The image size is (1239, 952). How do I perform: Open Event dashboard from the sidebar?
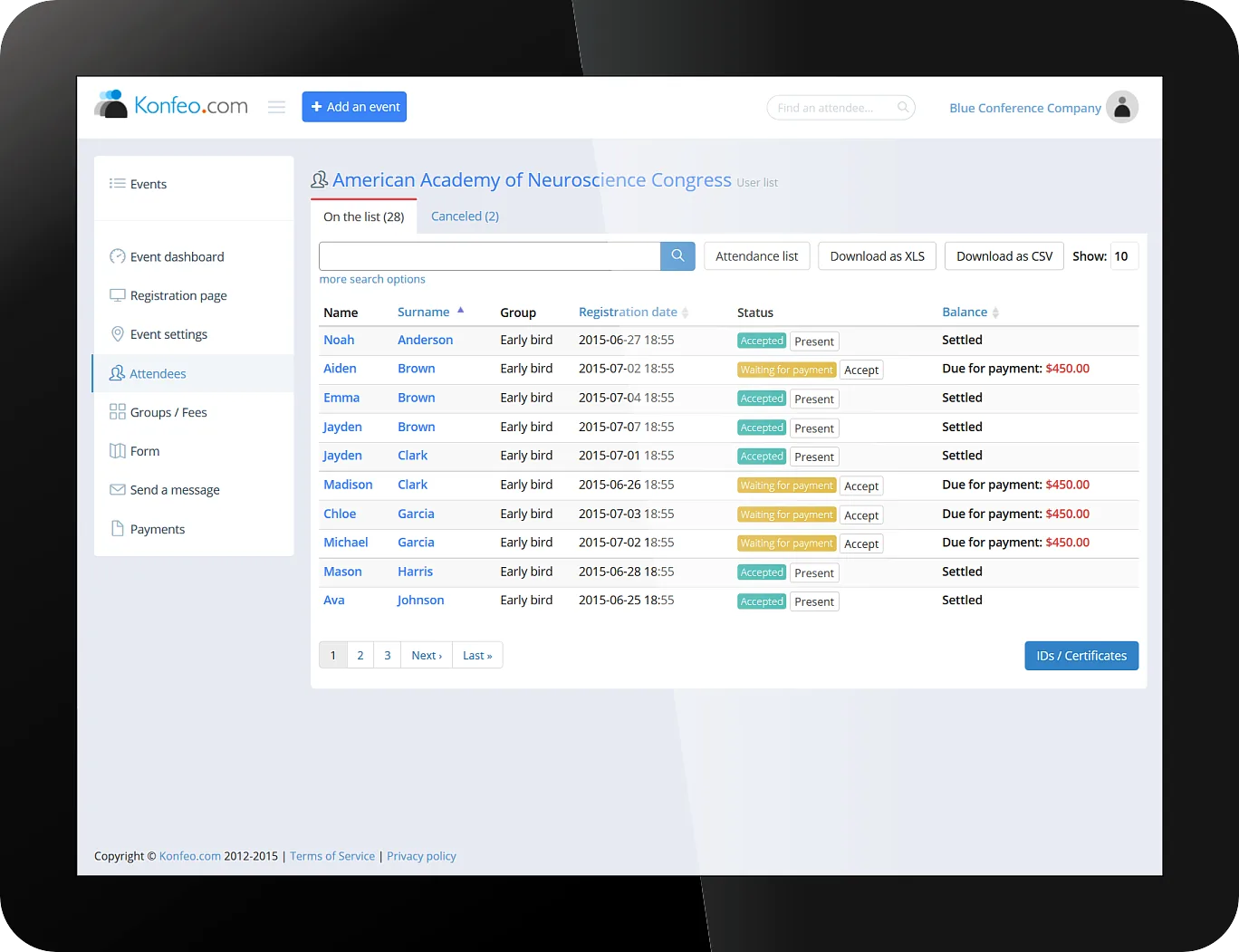click(x=177, y=257)
